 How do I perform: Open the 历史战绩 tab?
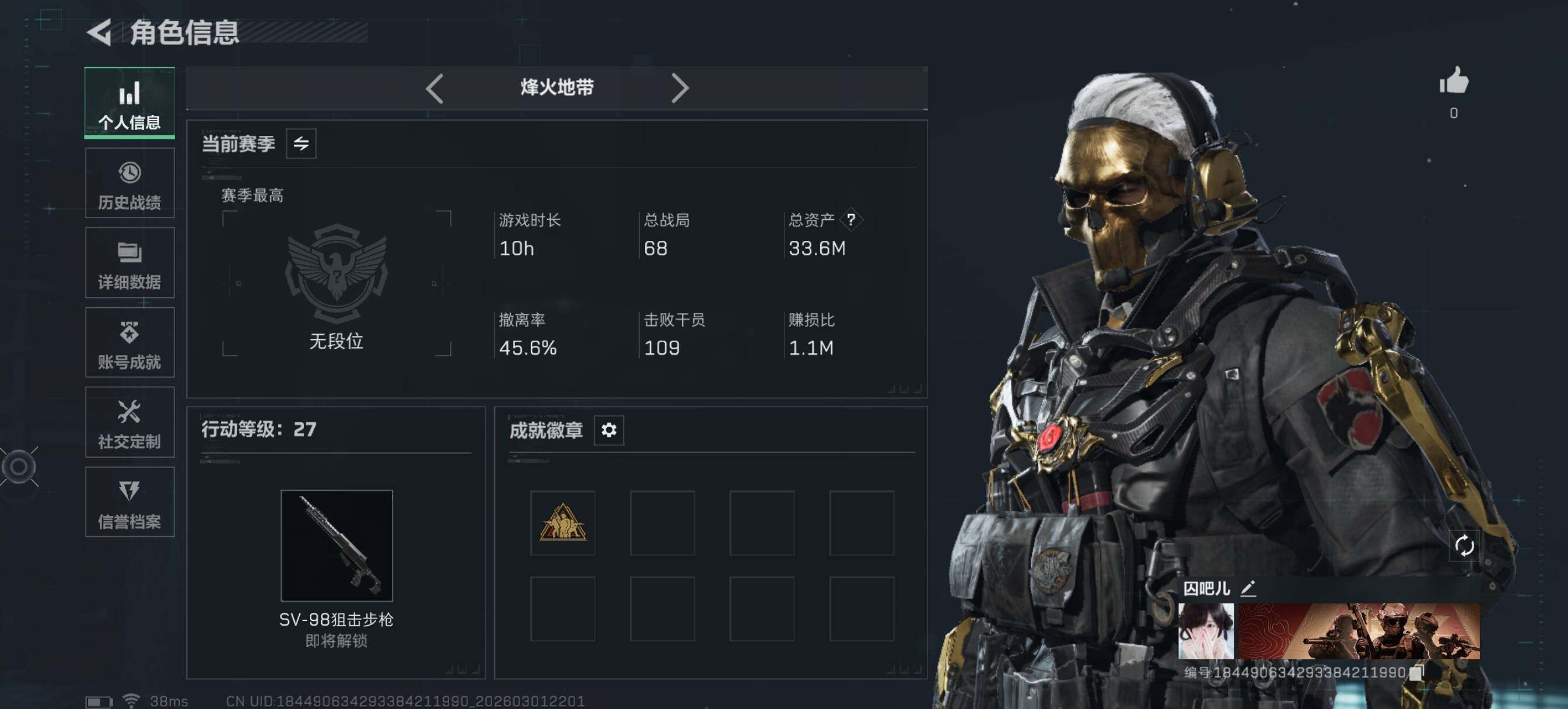(x=129, y=182)
